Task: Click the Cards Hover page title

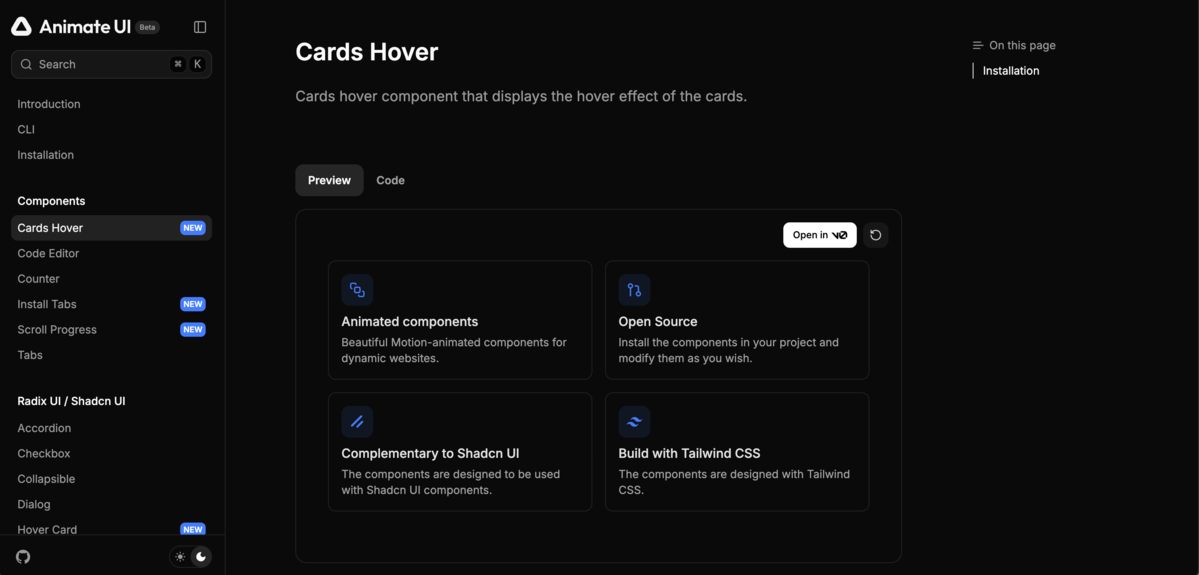Action: click(x=367, y=52)
